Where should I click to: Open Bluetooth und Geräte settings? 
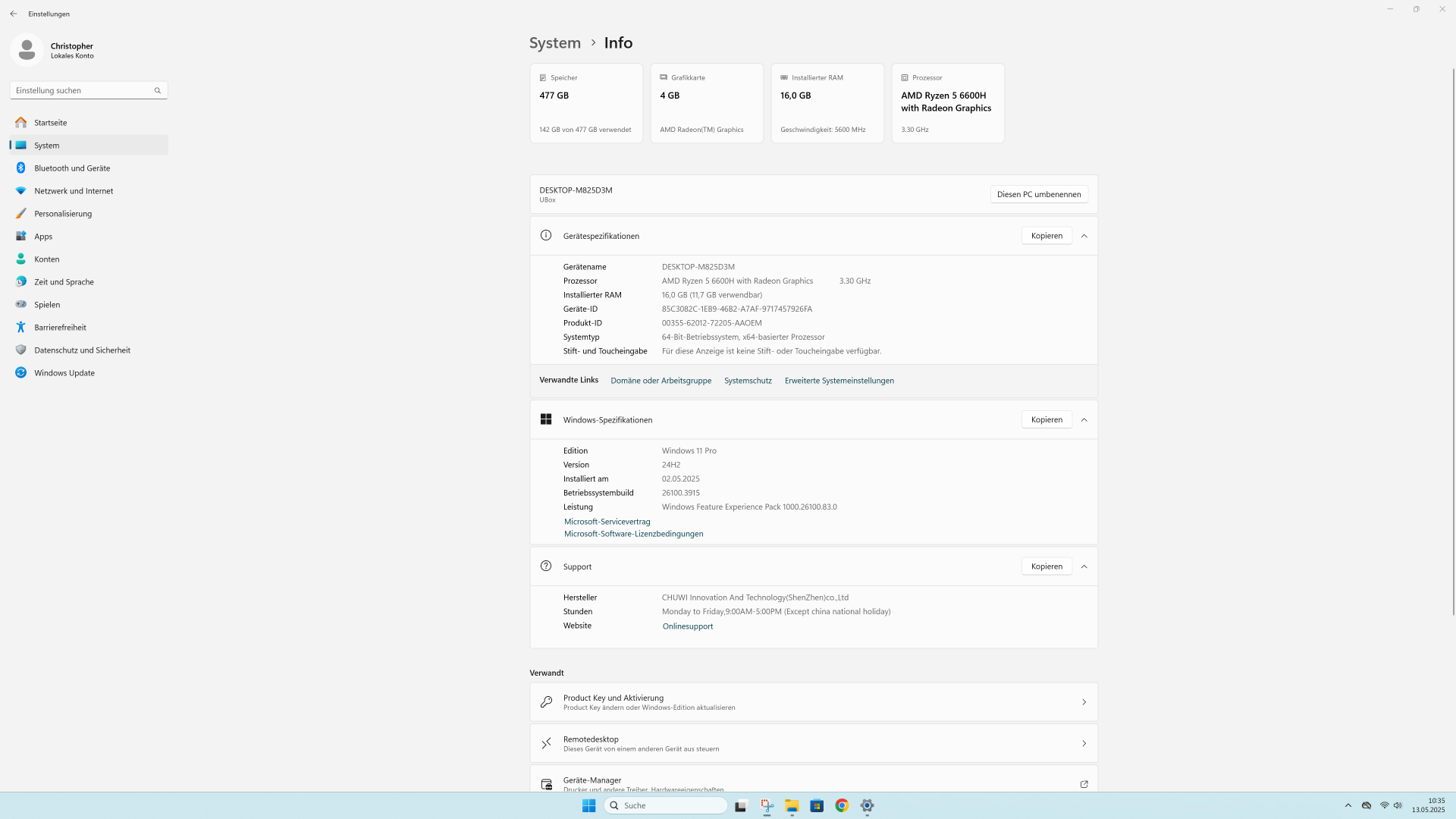[89, 168]
